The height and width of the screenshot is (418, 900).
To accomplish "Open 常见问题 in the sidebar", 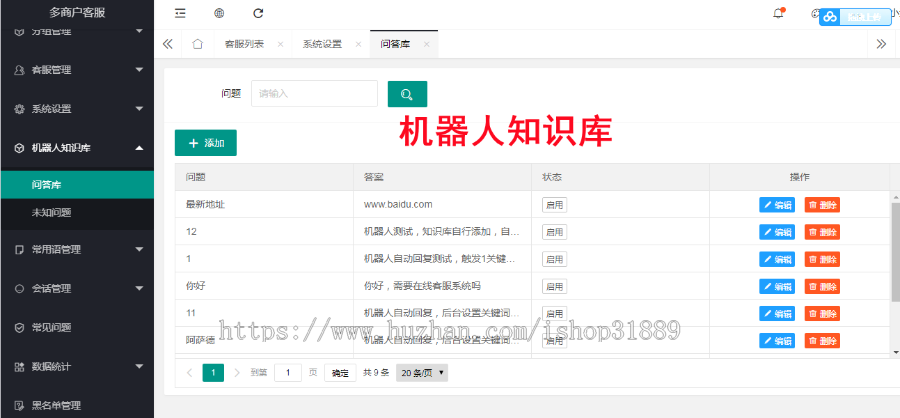I will click(x=77, y=327).
